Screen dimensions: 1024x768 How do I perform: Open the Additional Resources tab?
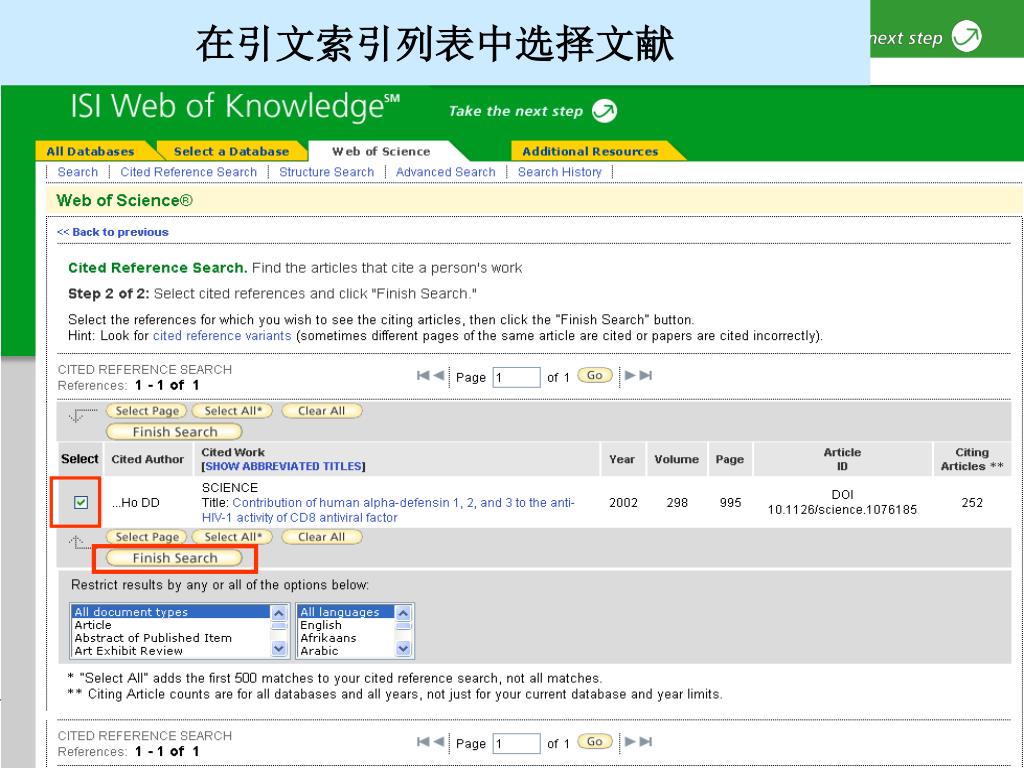coord(590,152)
